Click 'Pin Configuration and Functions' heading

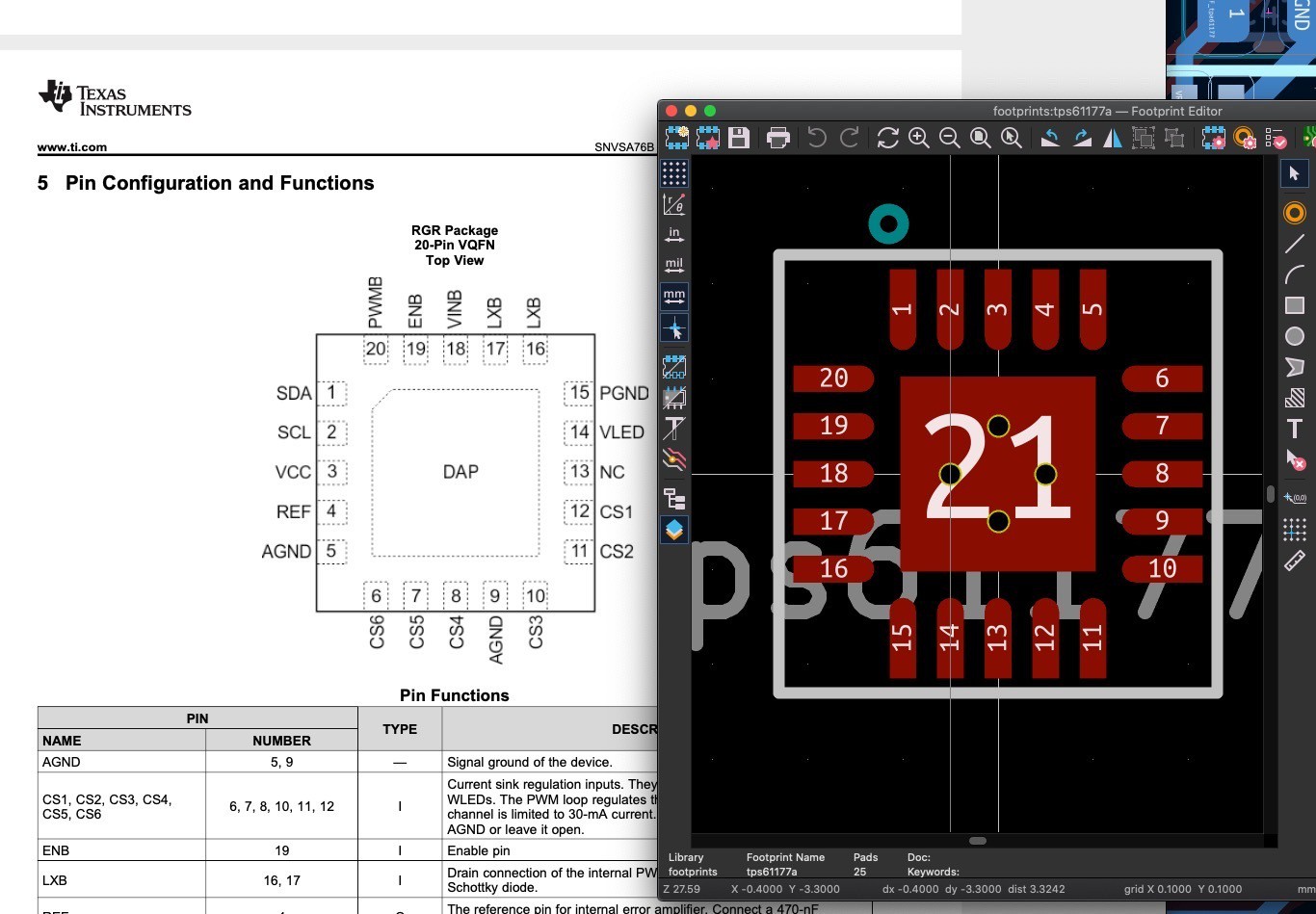(220, 183)
